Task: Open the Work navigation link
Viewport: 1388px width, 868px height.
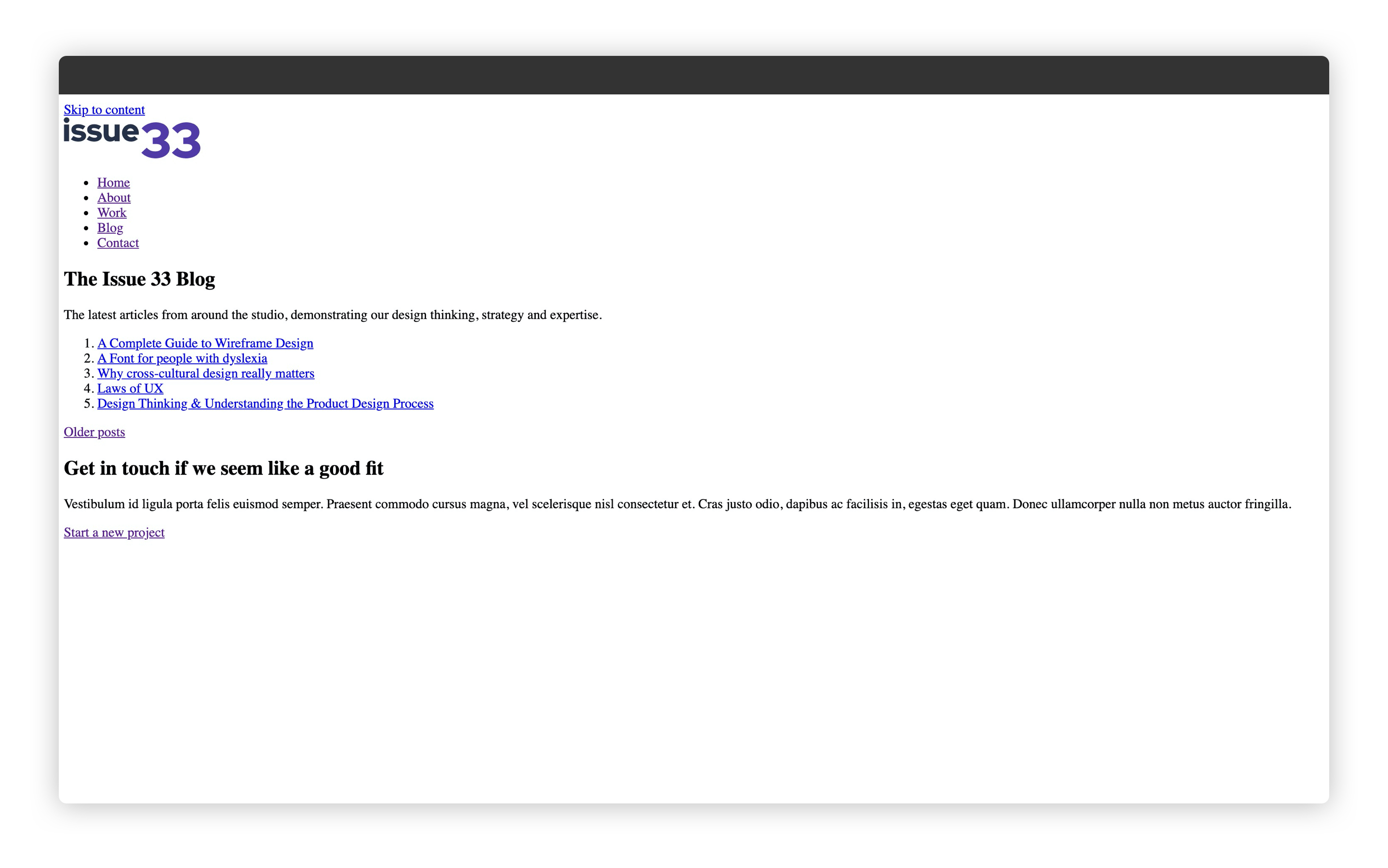Action: click(x=111, y=212)
